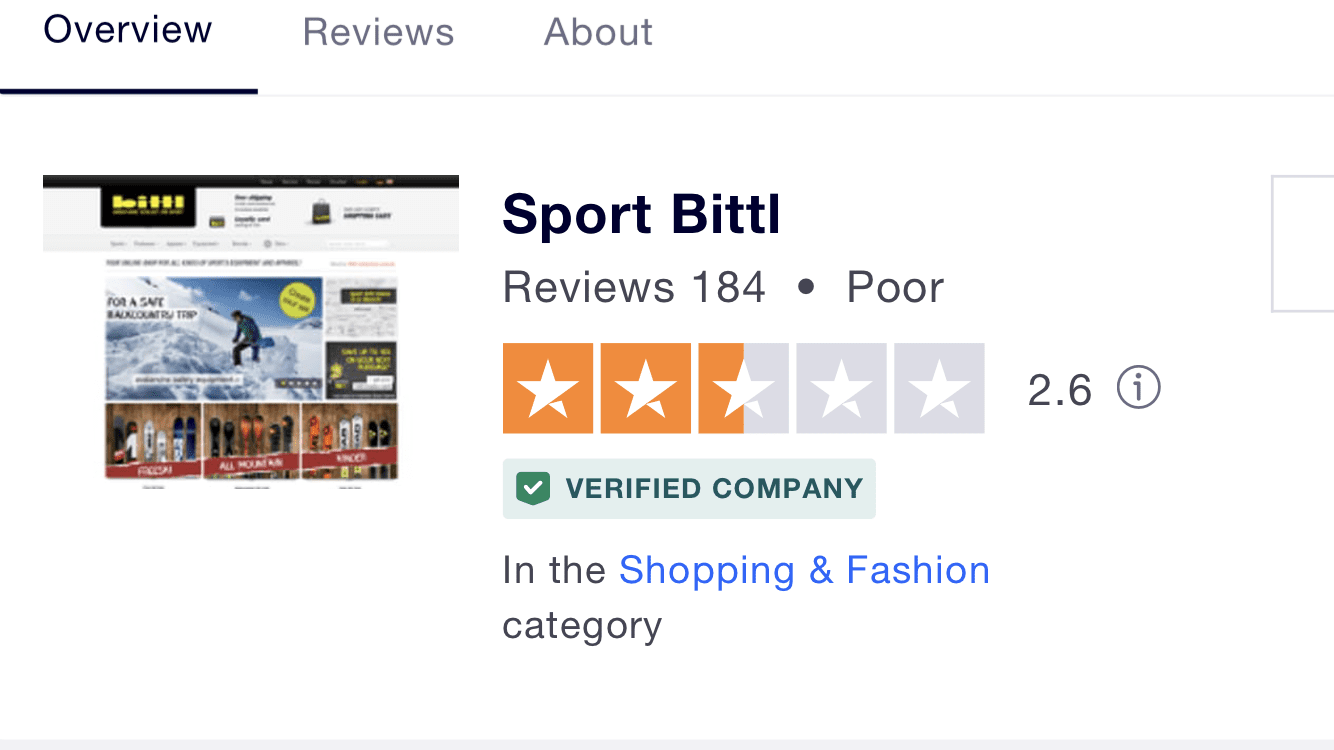Screen dimensions: 1334x750
Task: Click the 2.6 TrustScore number
Action: click(1060, 389)
